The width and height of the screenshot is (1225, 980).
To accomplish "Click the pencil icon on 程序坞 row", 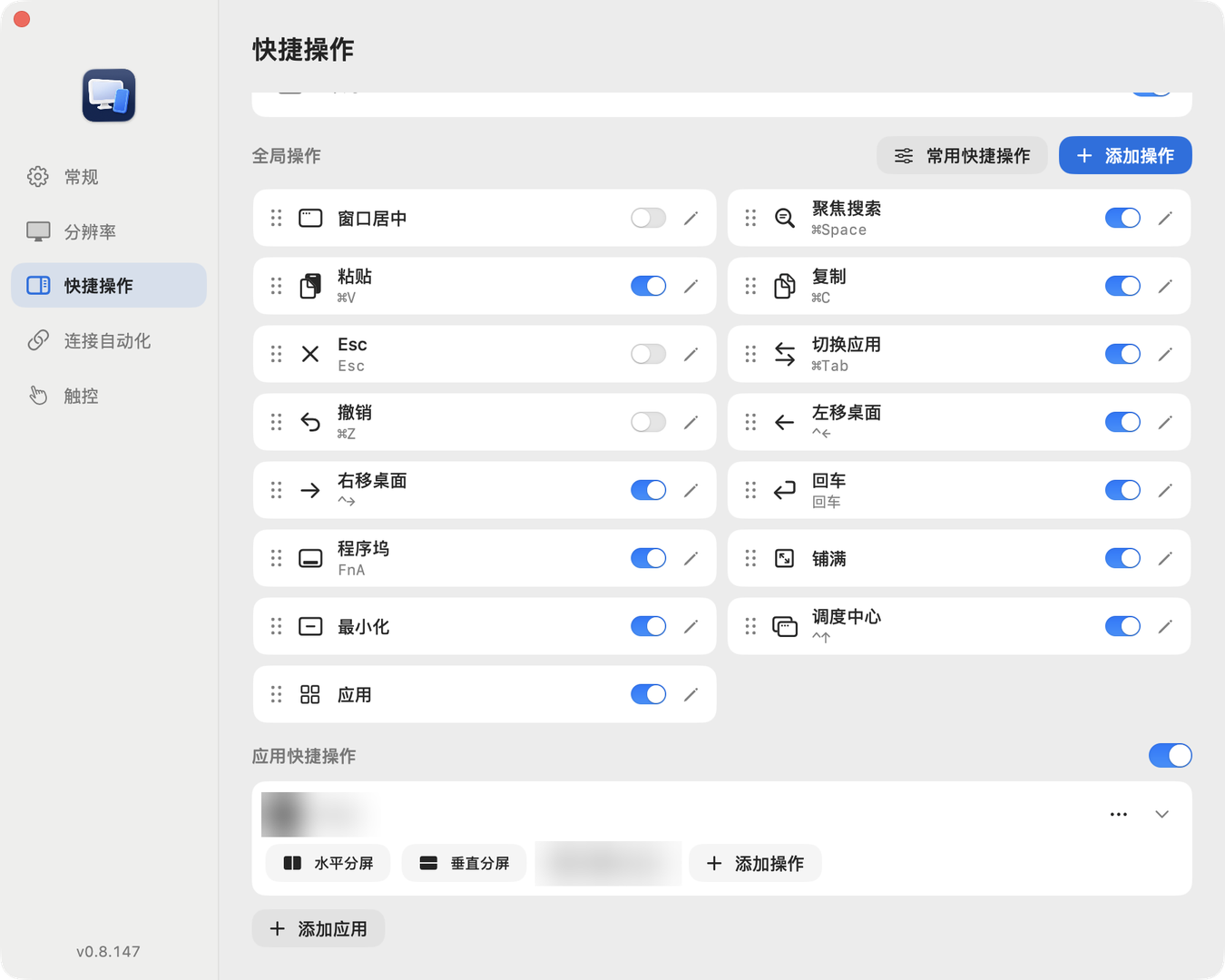I will click(x=691, y=558).
